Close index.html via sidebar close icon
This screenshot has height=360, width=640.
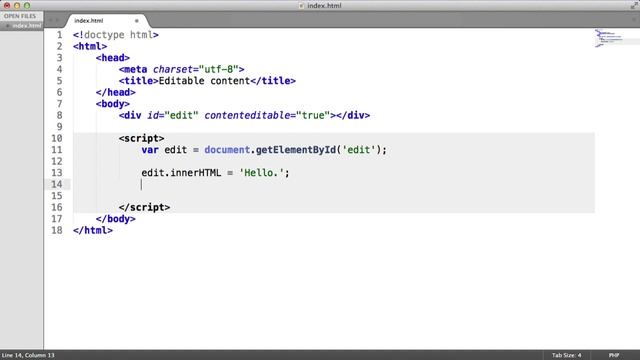[x=7, y=26]
